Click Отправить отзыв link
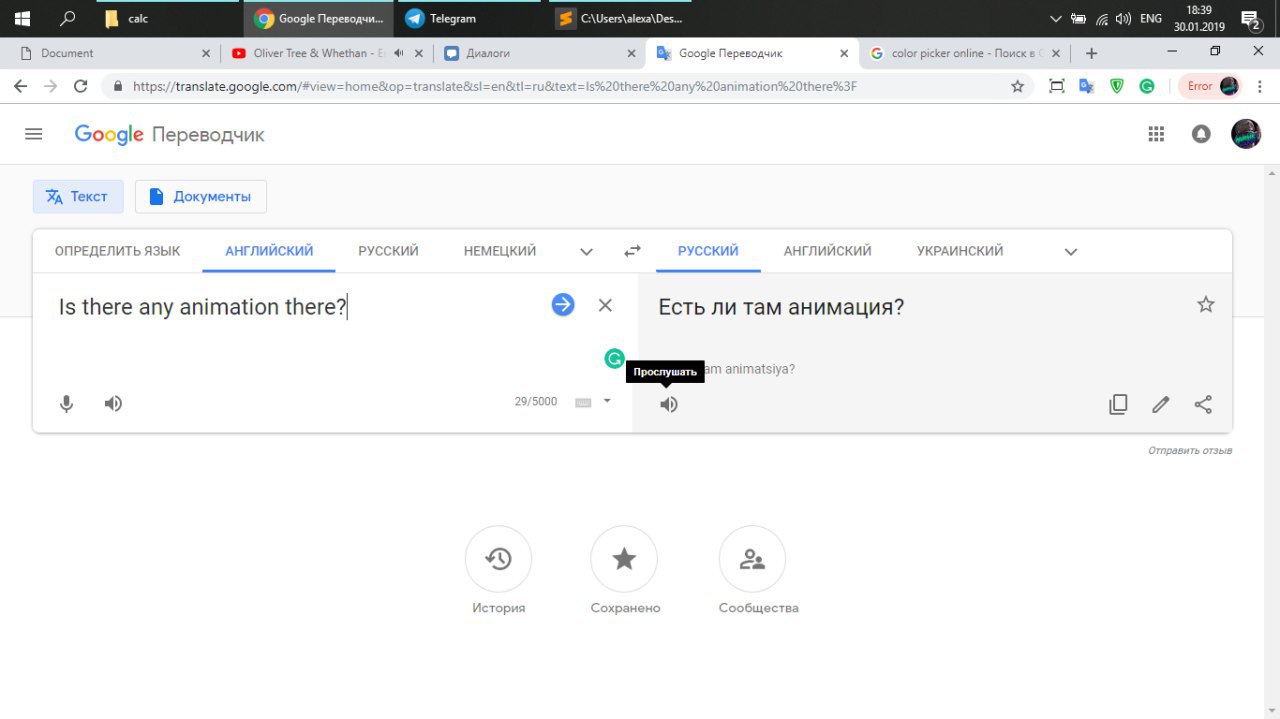Viewport: 1280px width, 719px height. (x=1190, y=451)
